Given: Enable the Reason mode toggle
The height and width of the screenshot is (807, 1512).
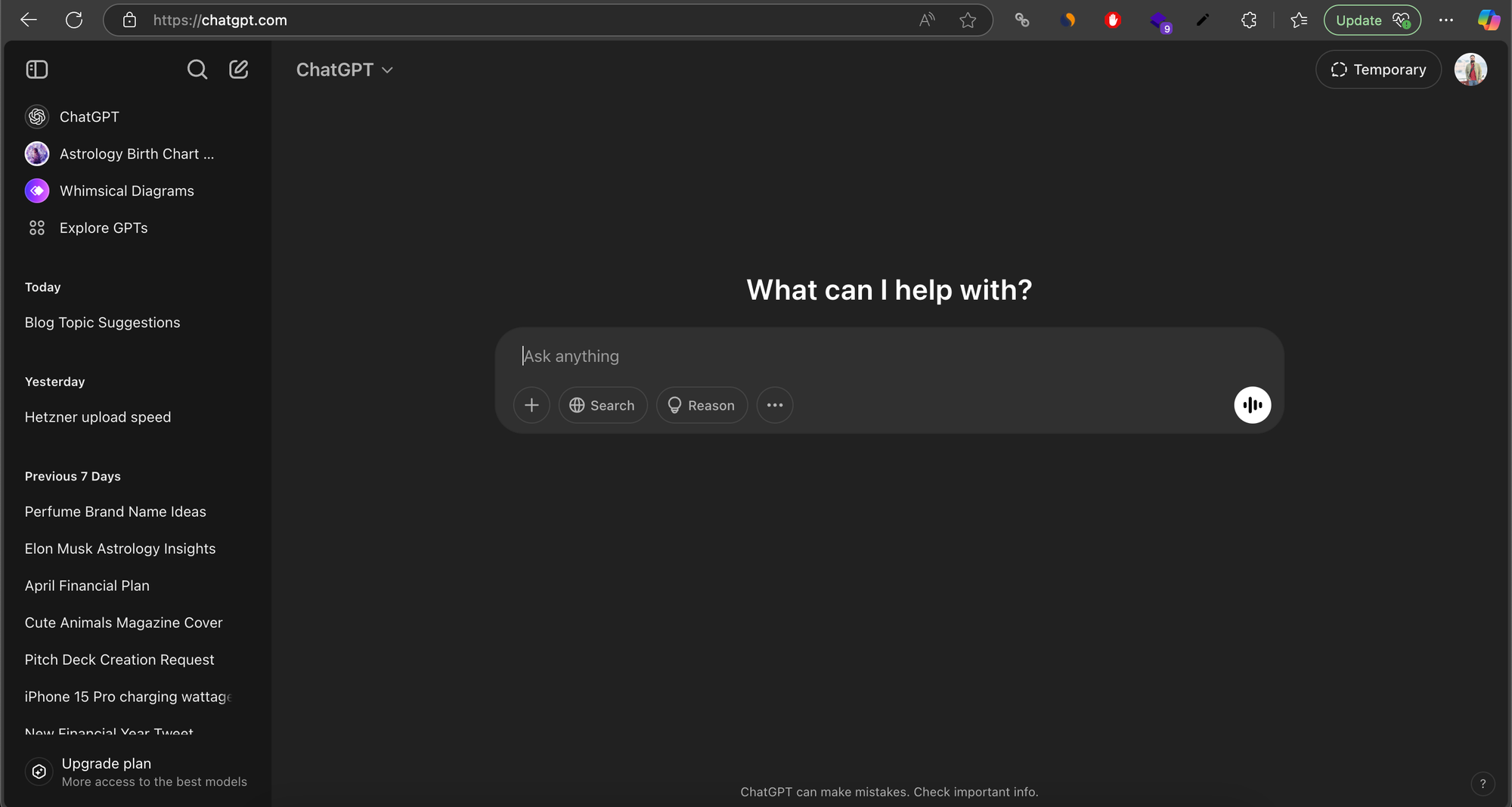Looking at the screenshot, I should coord(702,405).
